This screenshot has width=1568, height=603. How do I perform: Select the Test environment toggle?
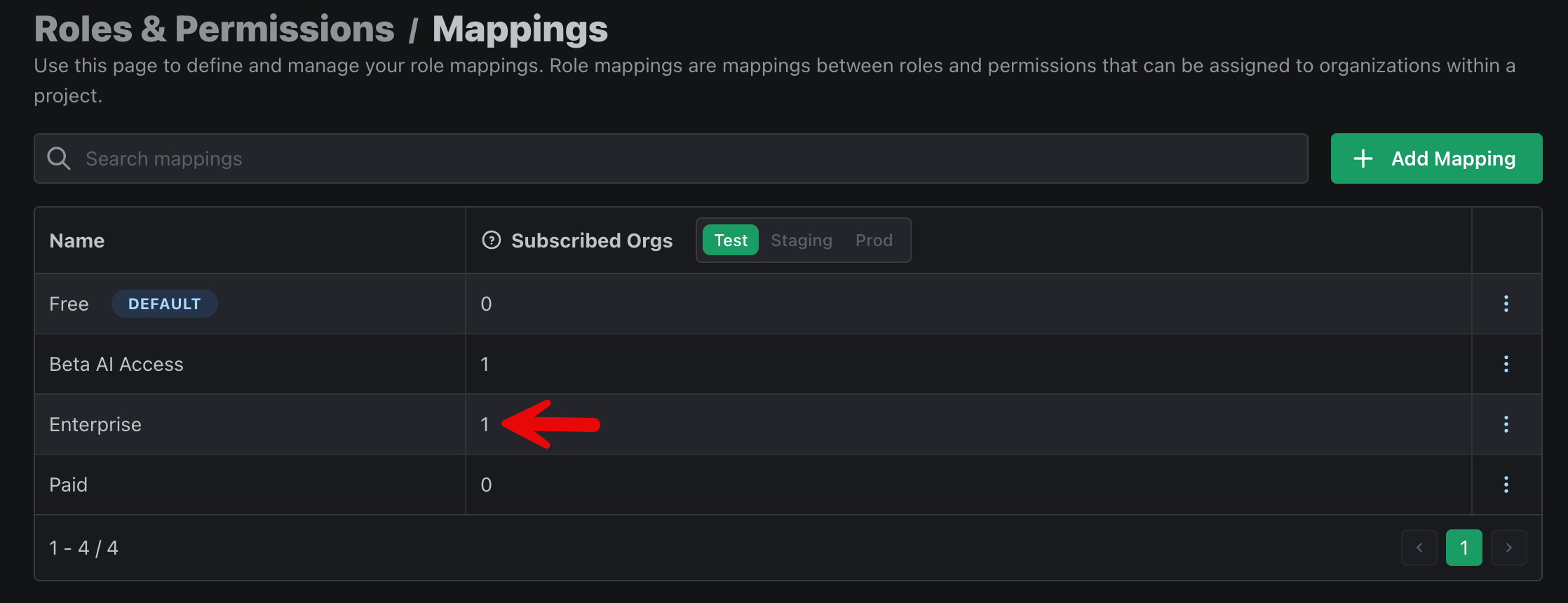point(731,240)
